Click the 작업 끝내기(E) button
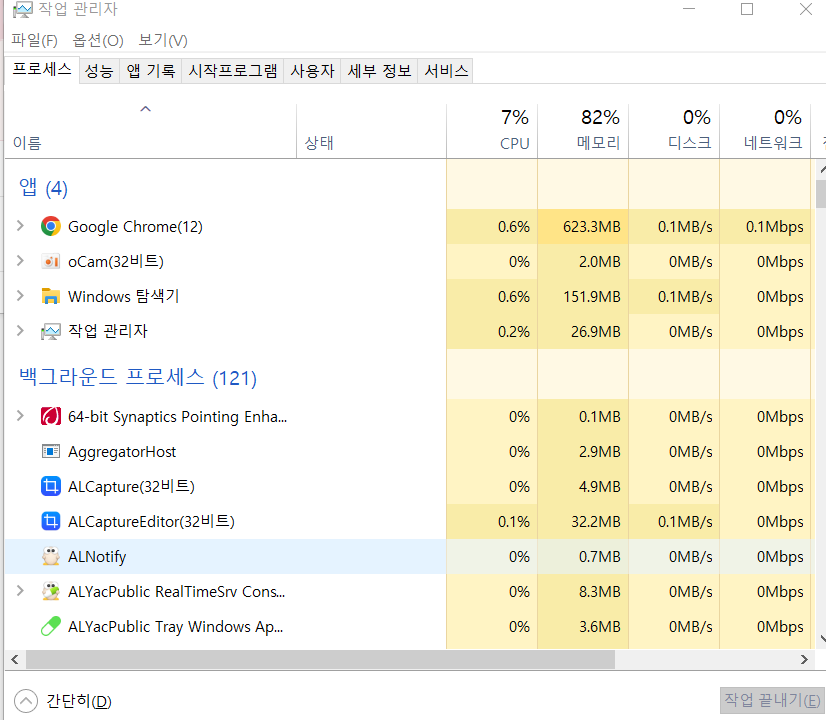826x720 pixels. [x=772, y=700]
